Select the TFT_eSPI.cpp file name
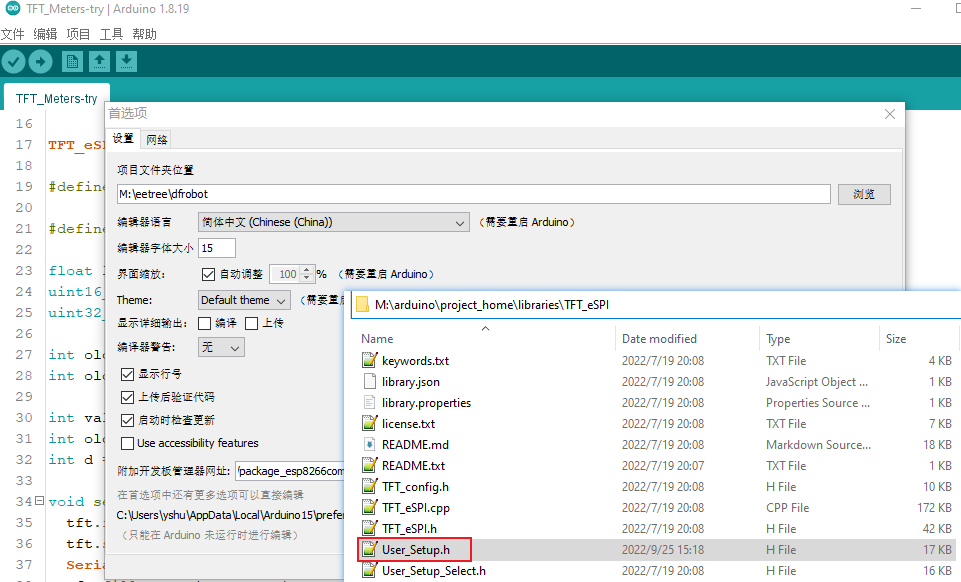Screen dimensions: 961x582 click(416, 508)
